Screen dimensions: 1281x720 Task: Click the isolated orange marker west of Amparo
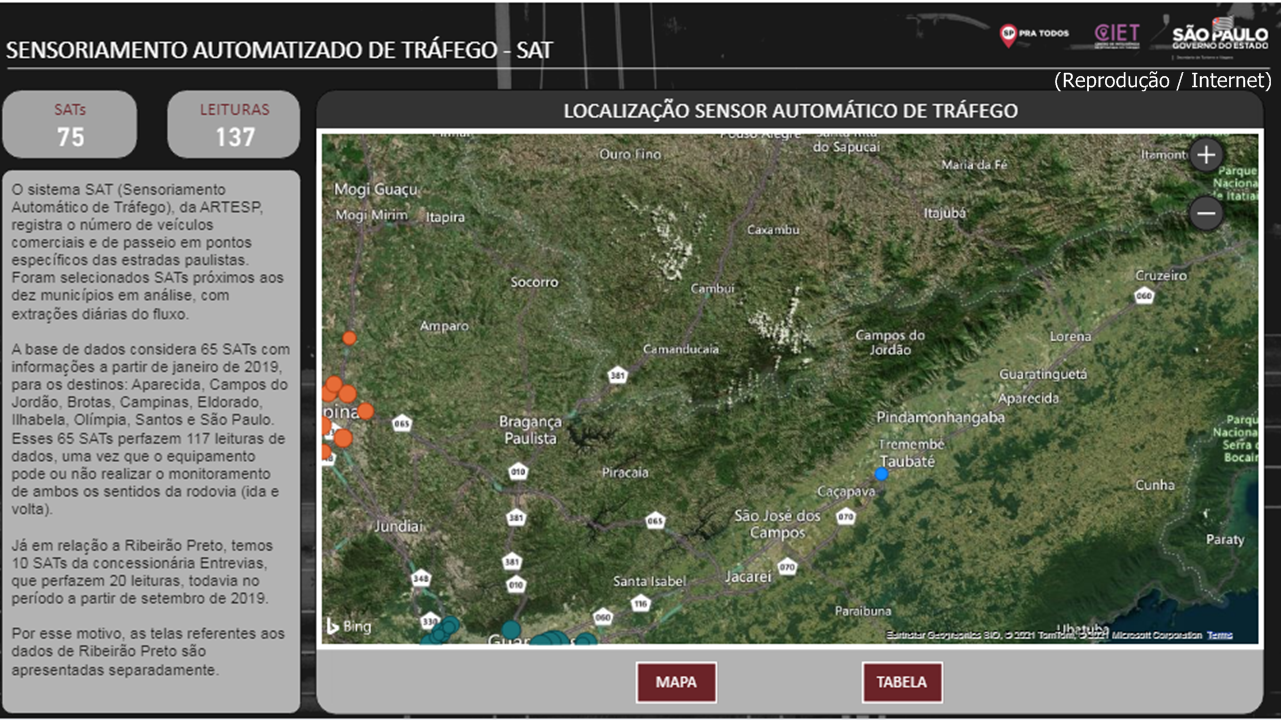[349, 338]
